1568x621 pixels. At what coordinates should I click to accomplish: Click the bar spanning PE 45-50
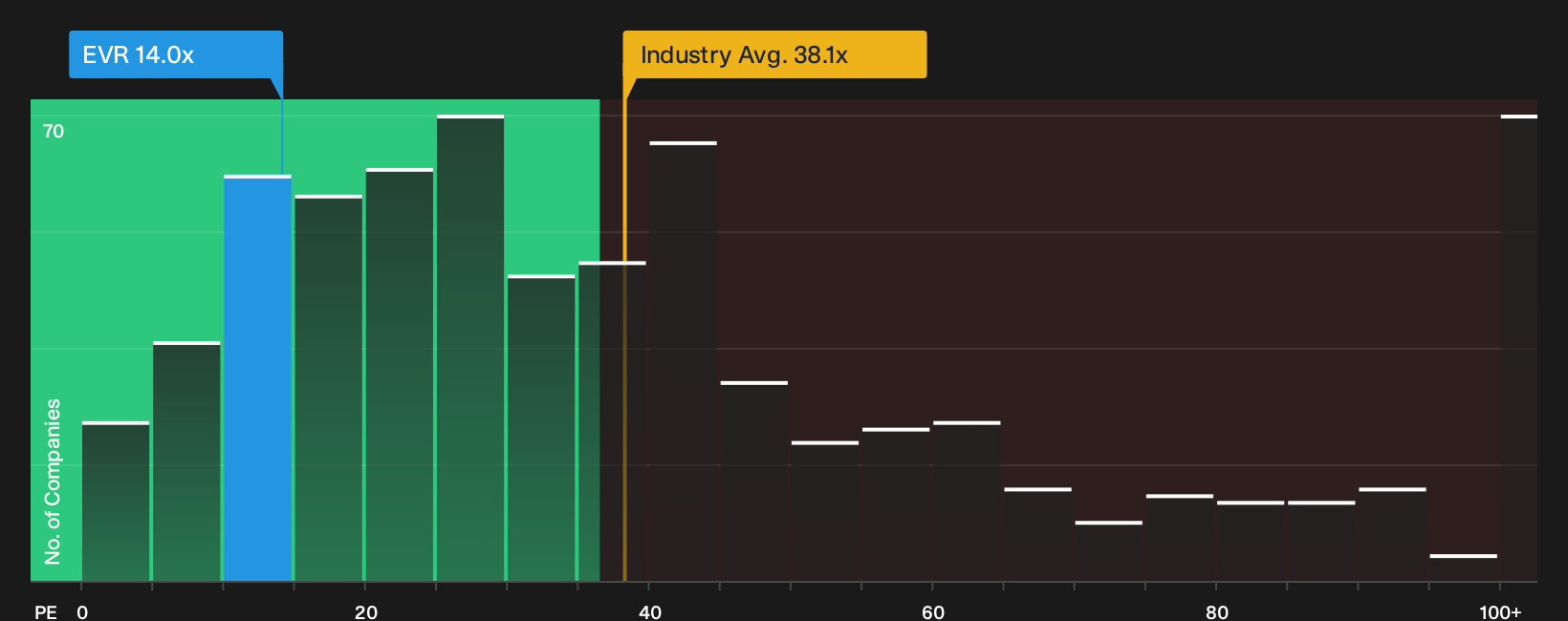pyautogui.click(x=754, y=482)
